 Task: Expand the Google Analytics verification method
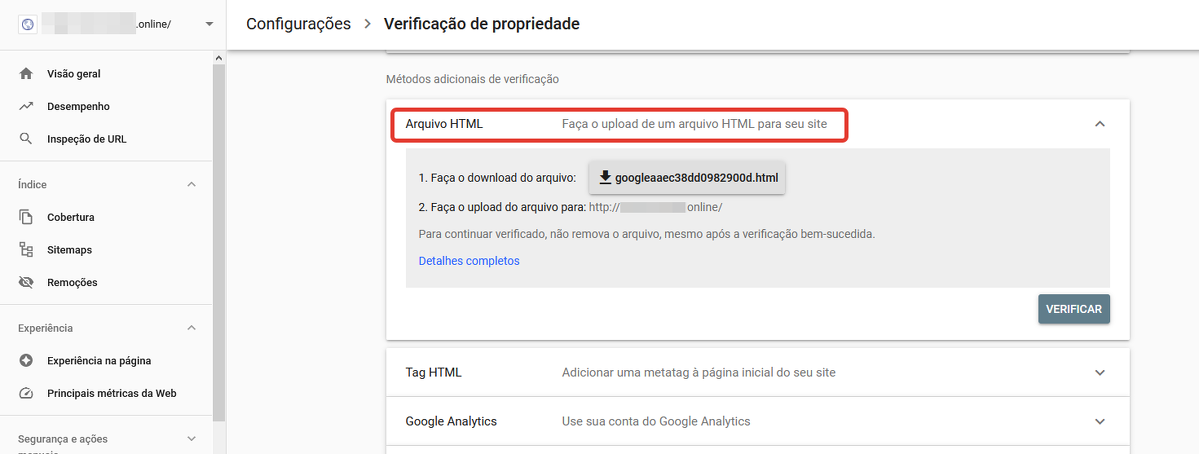(x=1100, y=421)
